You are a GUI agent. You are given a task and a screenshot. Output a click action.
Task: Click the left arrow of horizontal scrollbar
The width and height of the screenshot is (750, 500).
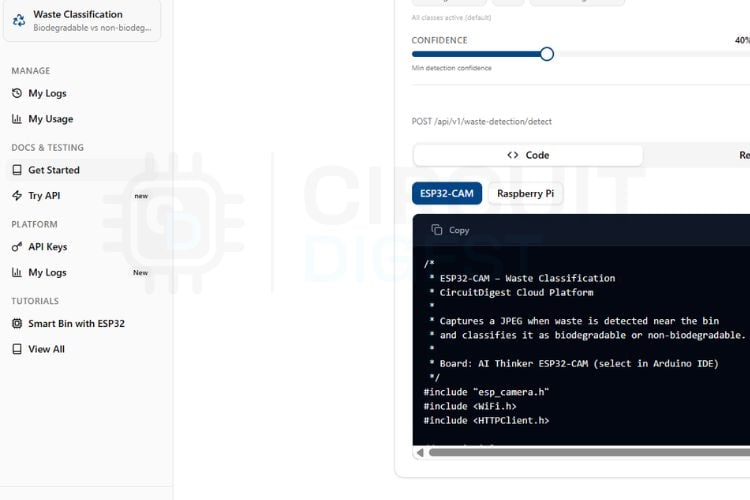point(420,452)
